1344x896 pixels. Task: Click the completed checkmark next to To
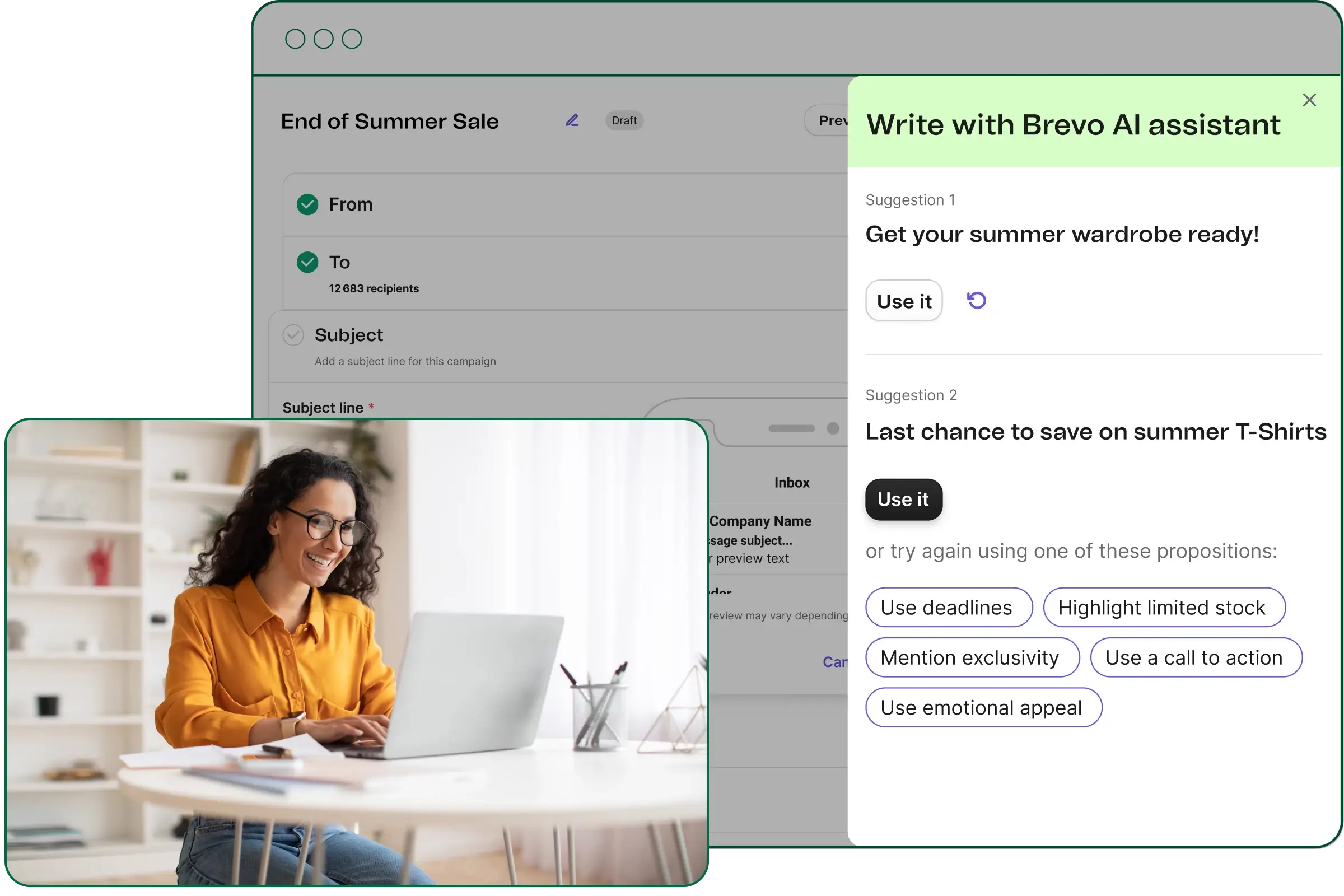click(307, 262)
